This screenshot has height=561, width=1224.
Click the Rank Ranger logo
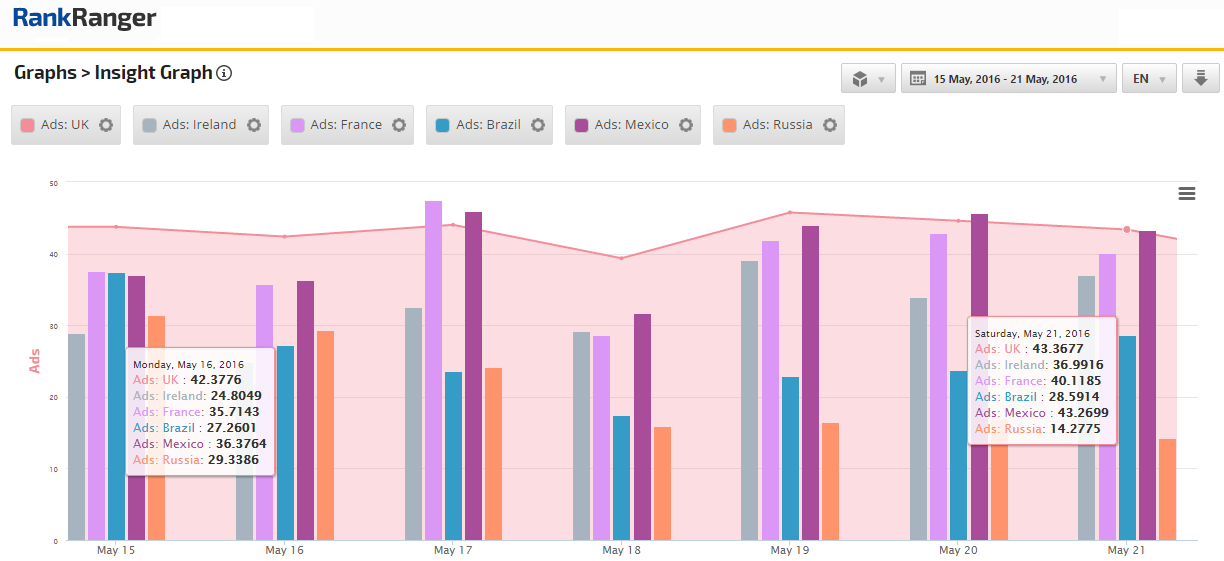point(85,18)
